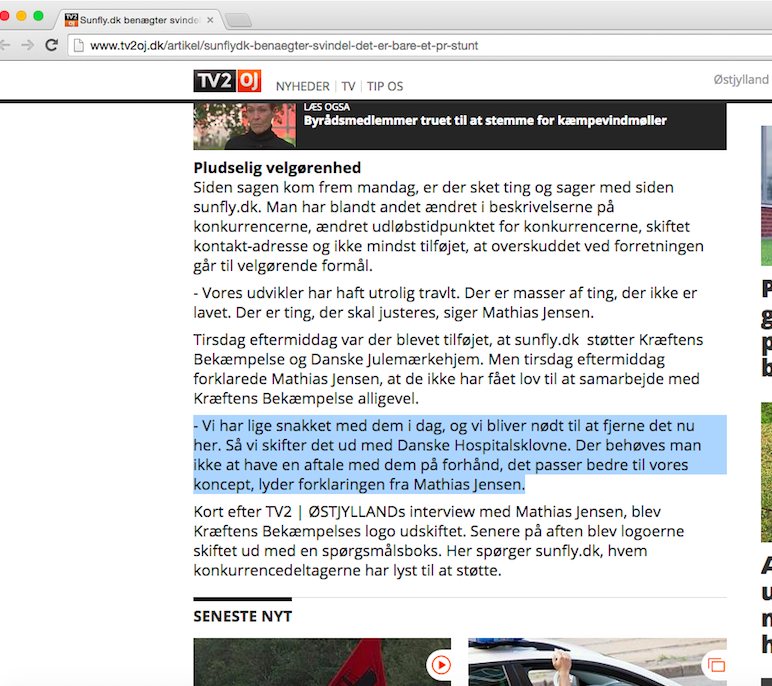Click the browser reload page icon
This screenshot has height=686, width=772.
tap(52, 45)
